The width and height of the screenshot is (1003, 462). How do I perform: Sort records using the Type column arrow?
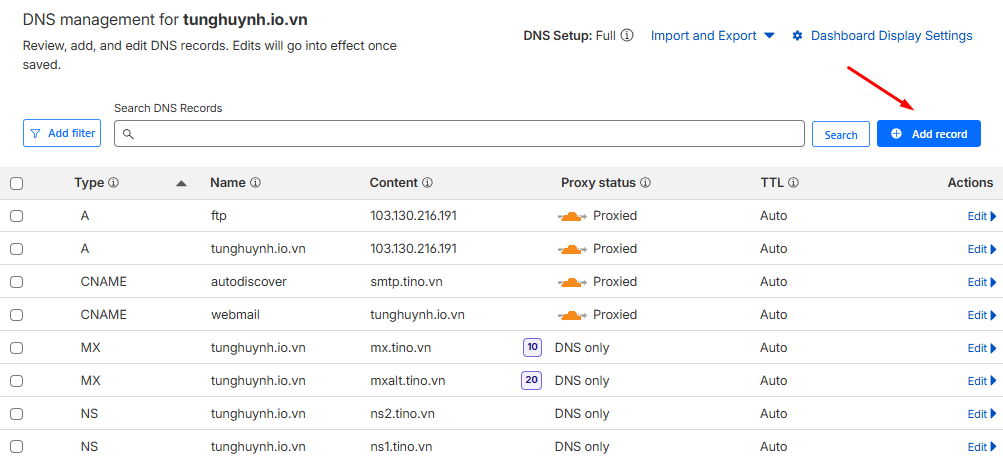coord(181,183)
